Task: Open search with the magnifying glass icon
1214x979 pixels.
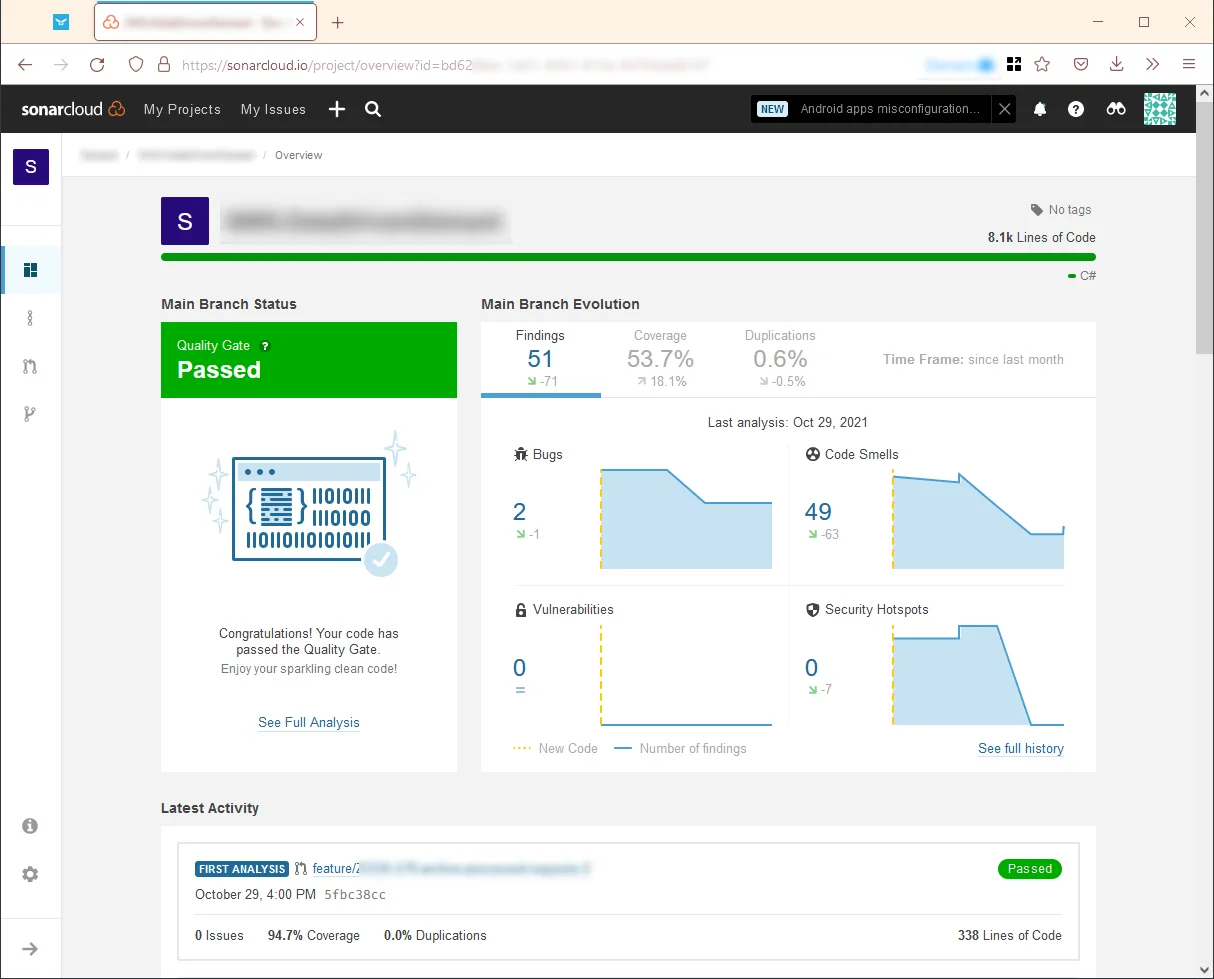Action: 372,109
